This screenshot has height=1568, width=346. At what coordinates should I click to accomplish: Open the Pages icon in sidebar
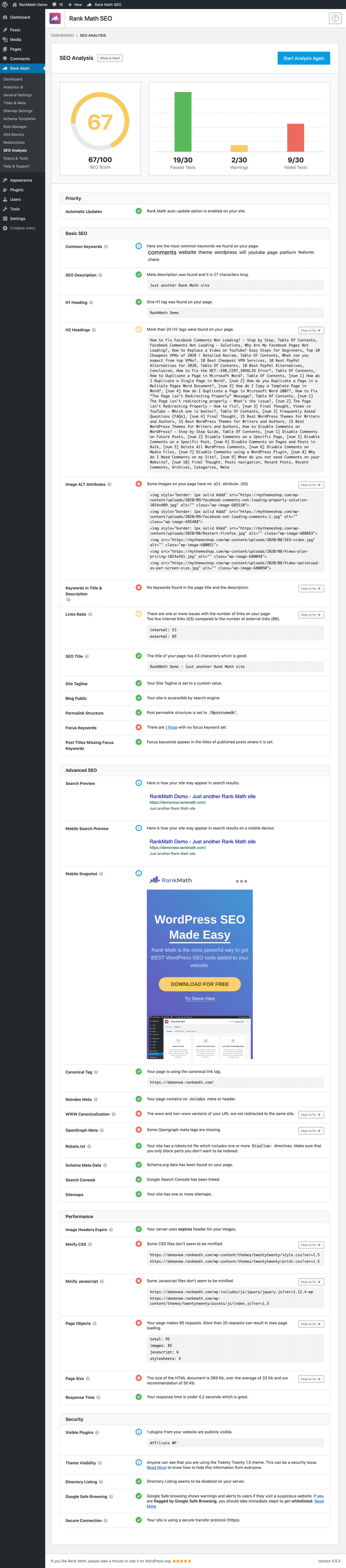click(x=5, y=49)
